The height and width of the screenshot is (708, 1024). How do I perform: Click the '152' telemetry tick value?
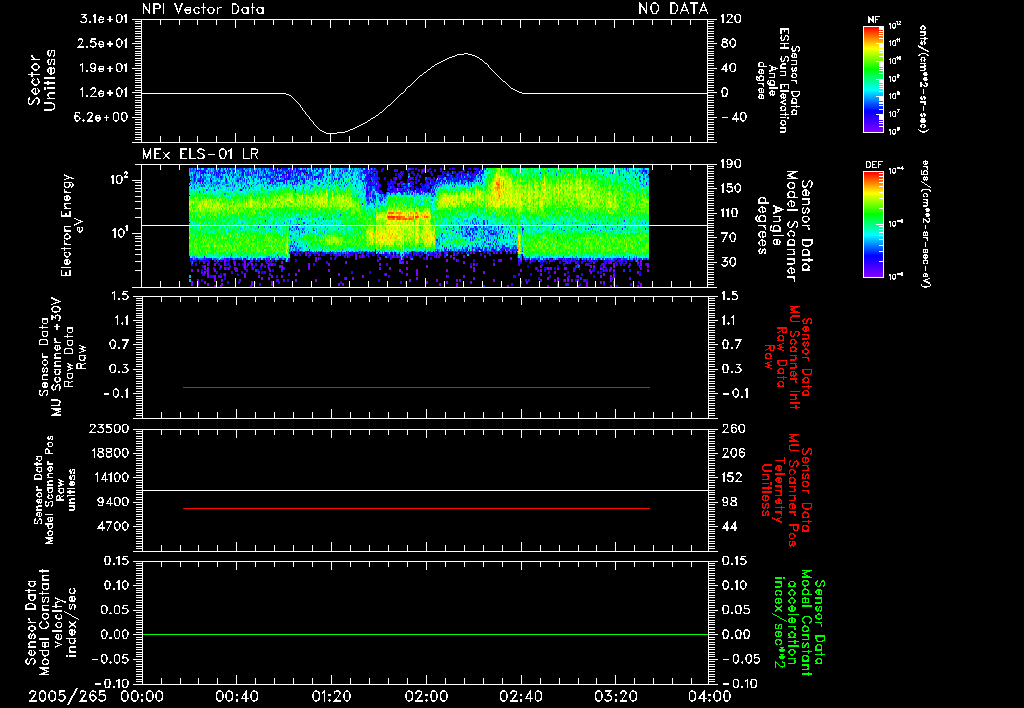[731, 478]
